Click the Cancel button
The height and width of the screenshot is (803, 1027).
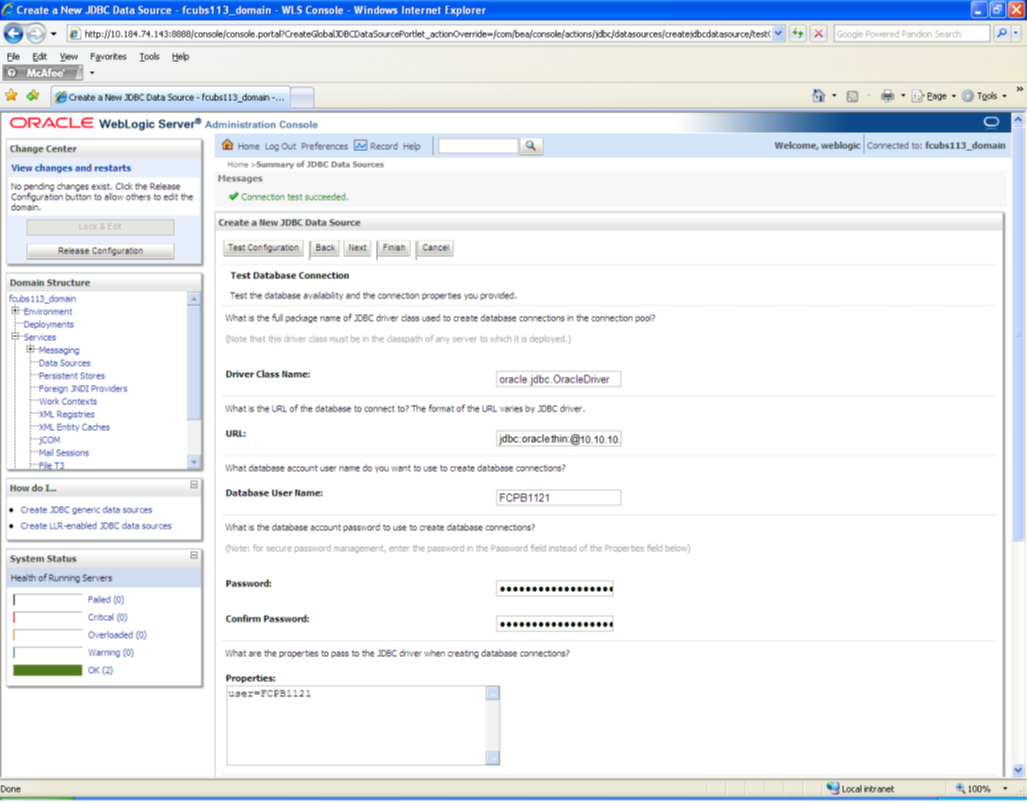pyautogui.click(x=436, y=248)
